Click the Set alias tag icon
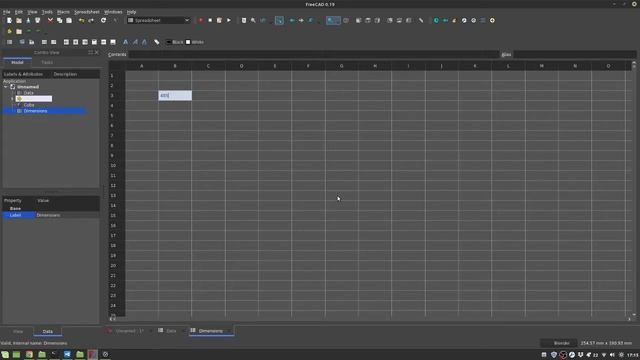Image resolution: width=640 pixels, height=360 pixels. tap(157, 42)
